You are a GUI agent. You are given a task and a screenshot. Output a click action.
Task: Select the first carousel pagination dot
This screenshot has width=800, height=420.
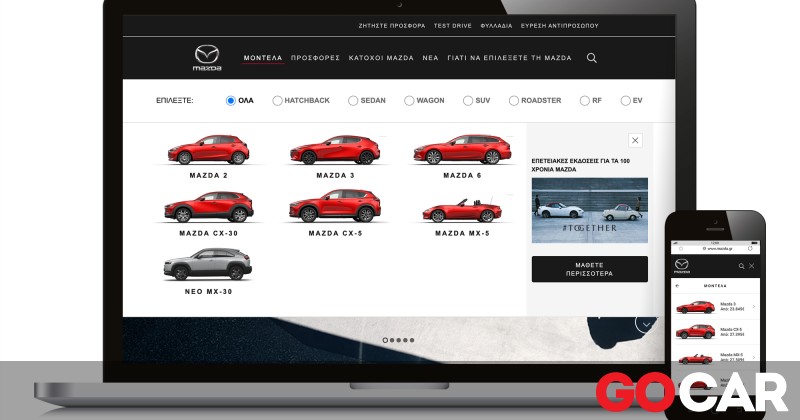pyautogui.click(x=385, y=340)
